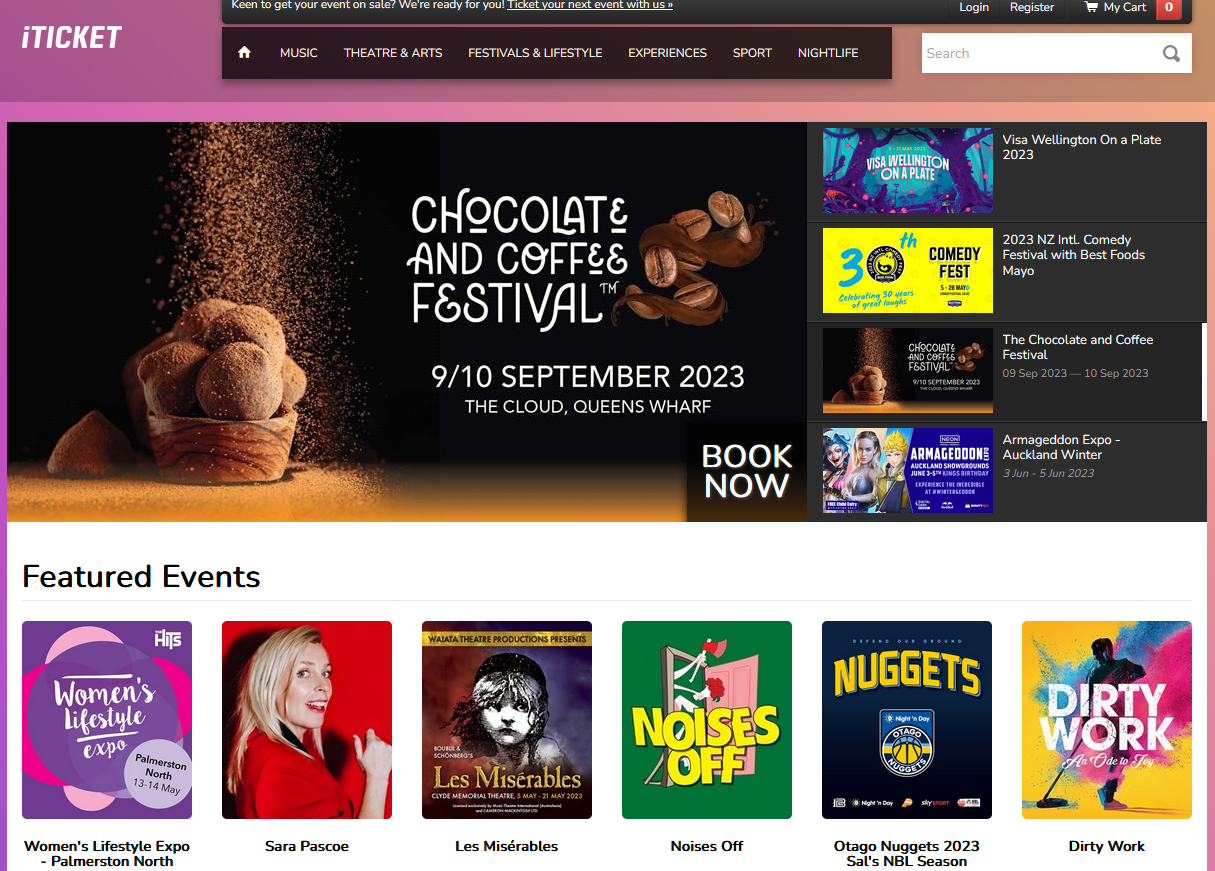Click the search magnifier icon

pos(1171,54)
